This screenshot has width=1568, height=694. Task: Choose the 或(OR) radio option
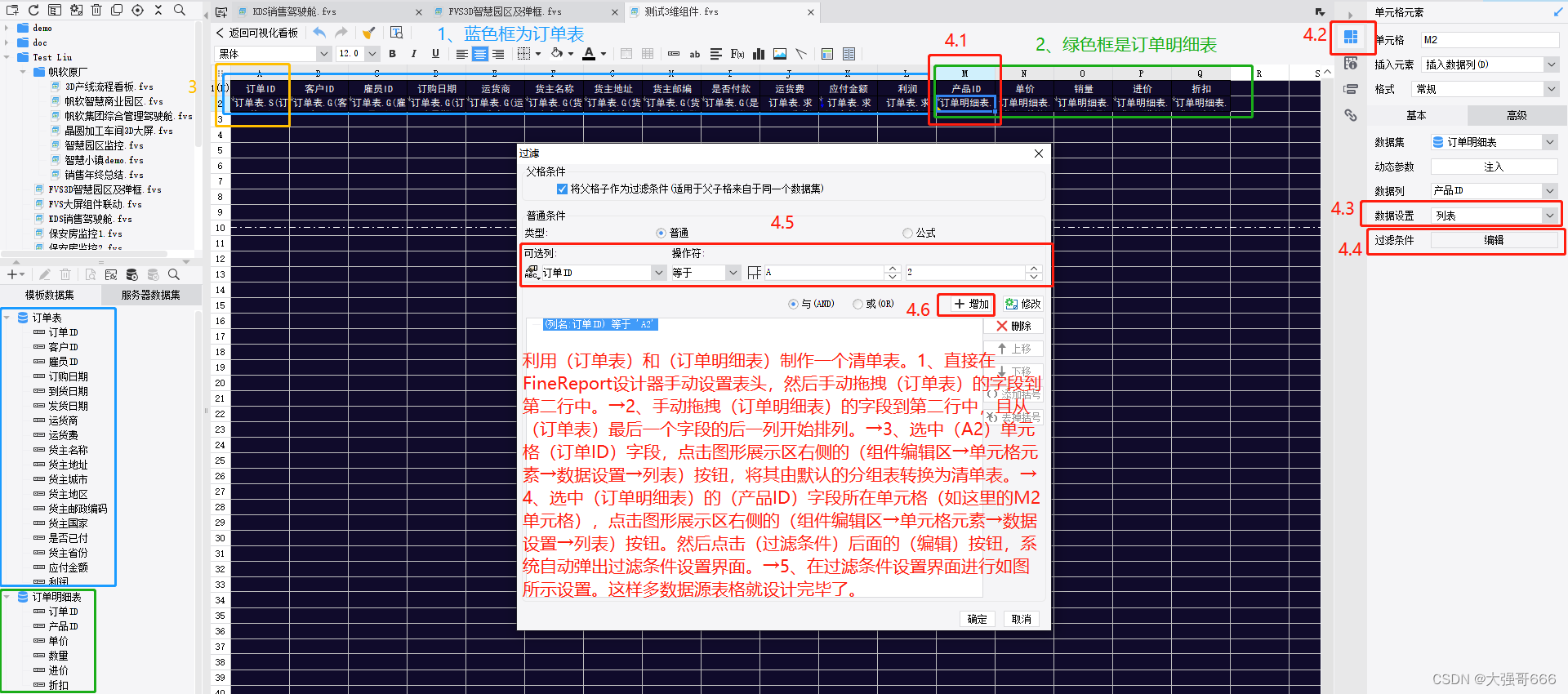click(857, 304)
